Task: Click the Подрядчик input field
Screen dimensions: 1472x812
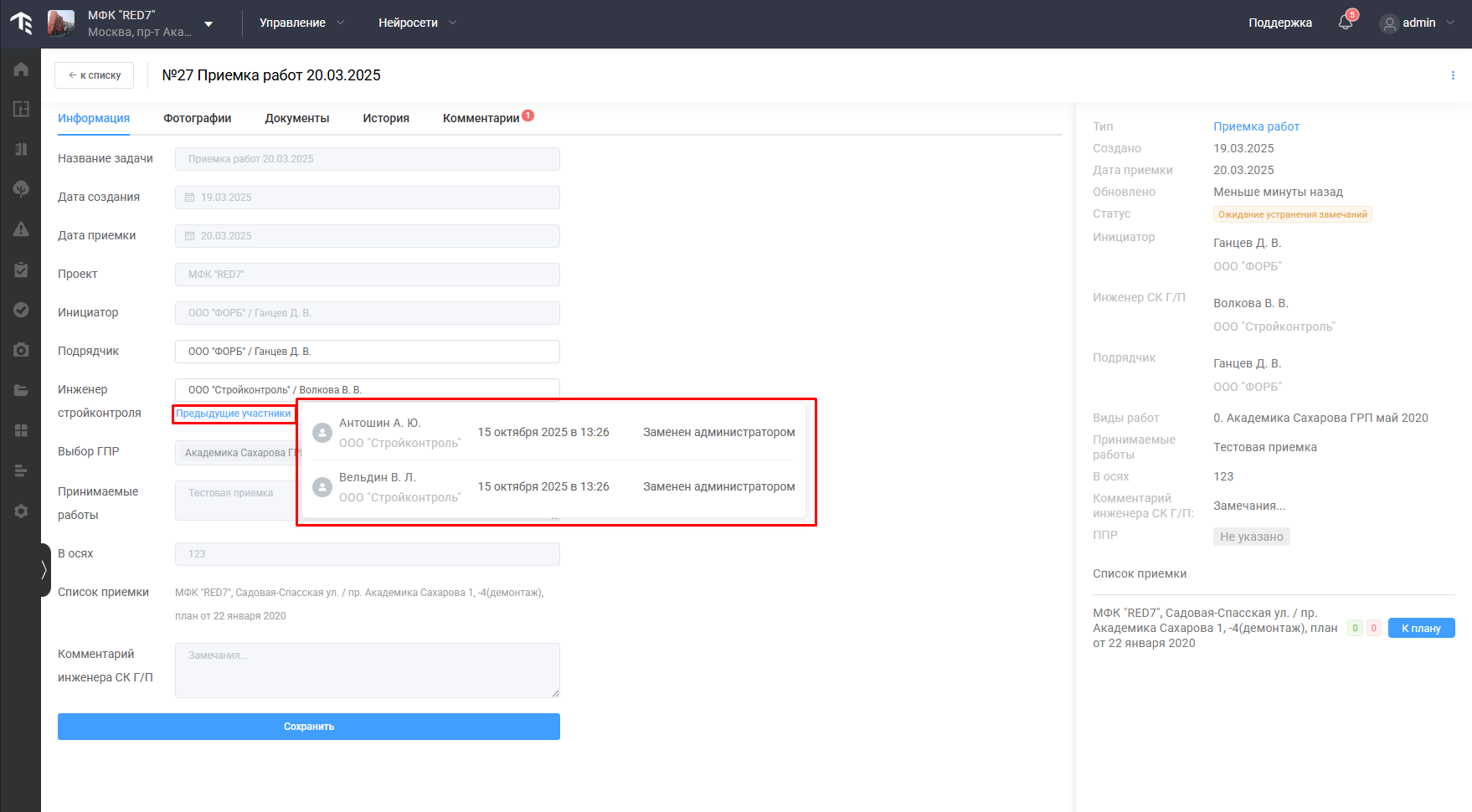Action: point(367,352)
